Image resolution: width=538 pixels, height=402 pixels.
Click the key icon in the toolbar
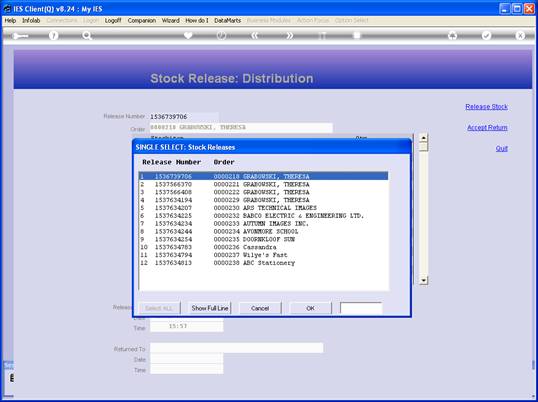click(20, 36)
